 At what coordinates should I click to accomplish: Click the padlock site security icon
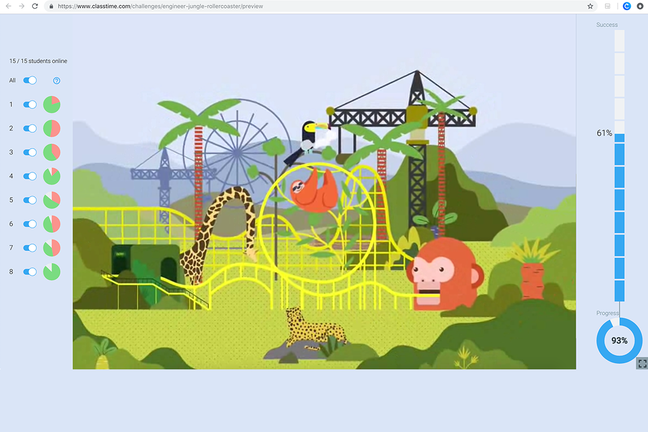pos(51,6)
